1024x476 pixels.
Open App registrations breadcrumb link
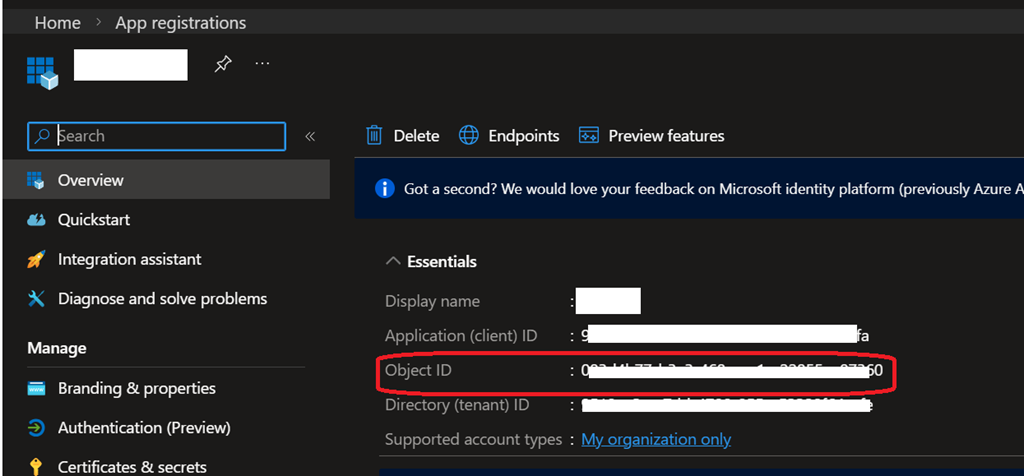click(180, 22)
